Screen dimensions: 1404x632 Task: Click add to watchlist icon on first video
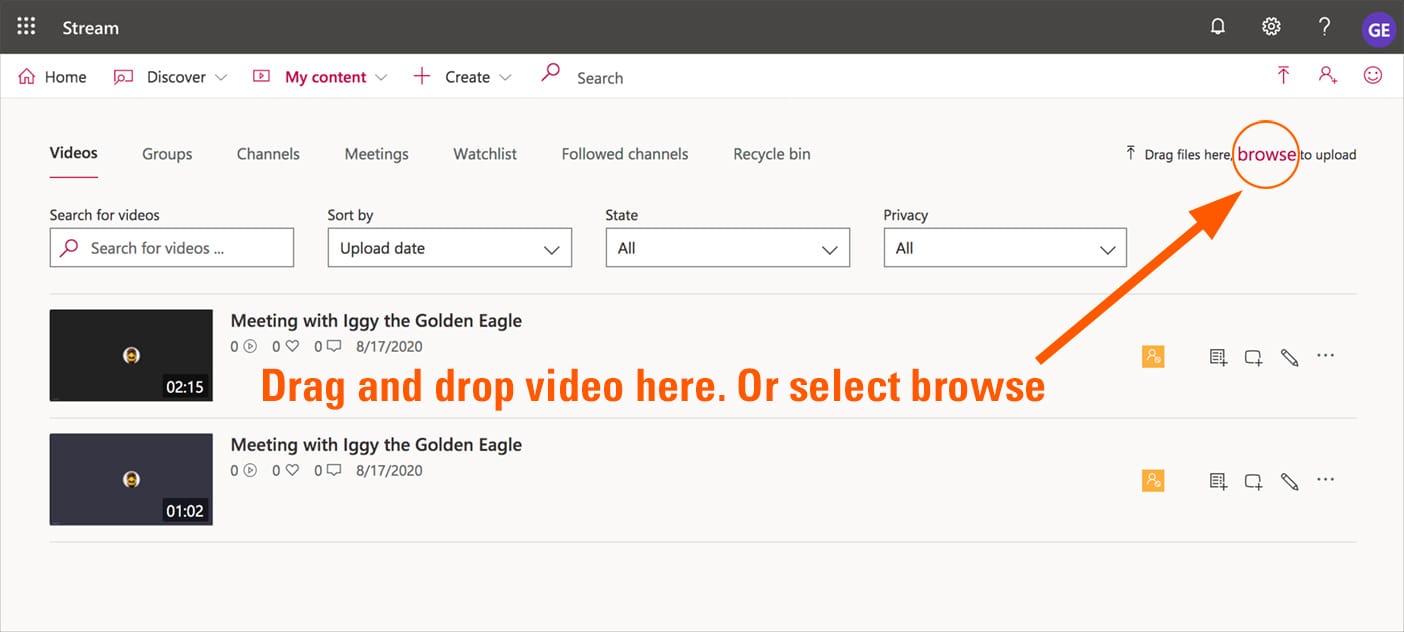coord(1218,357)
